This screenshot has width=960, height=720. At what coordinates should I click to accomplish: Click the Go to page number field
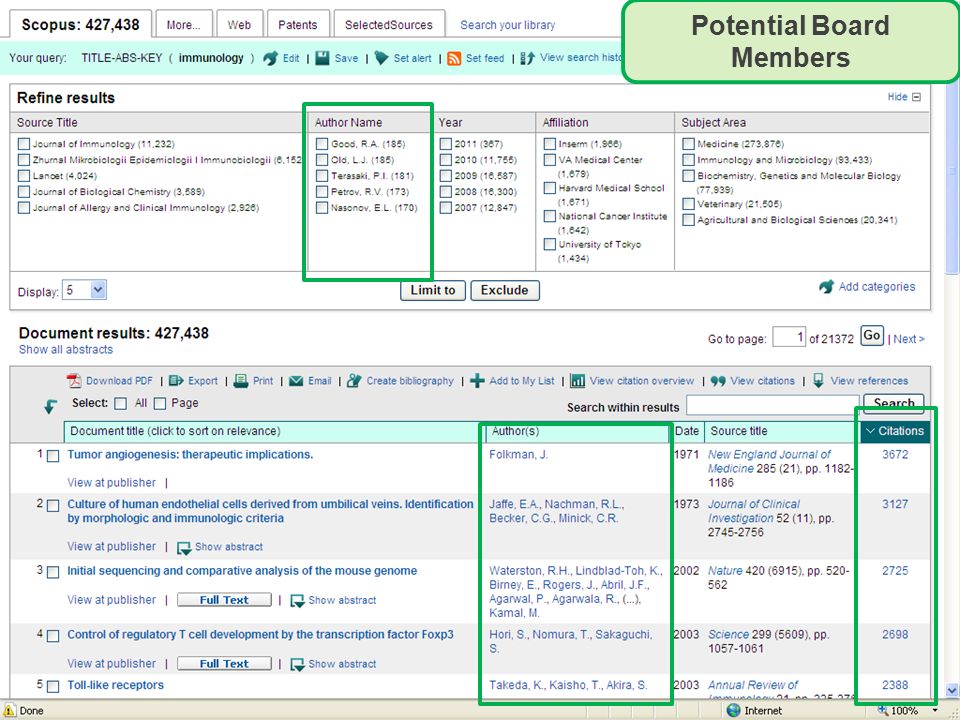789,337
